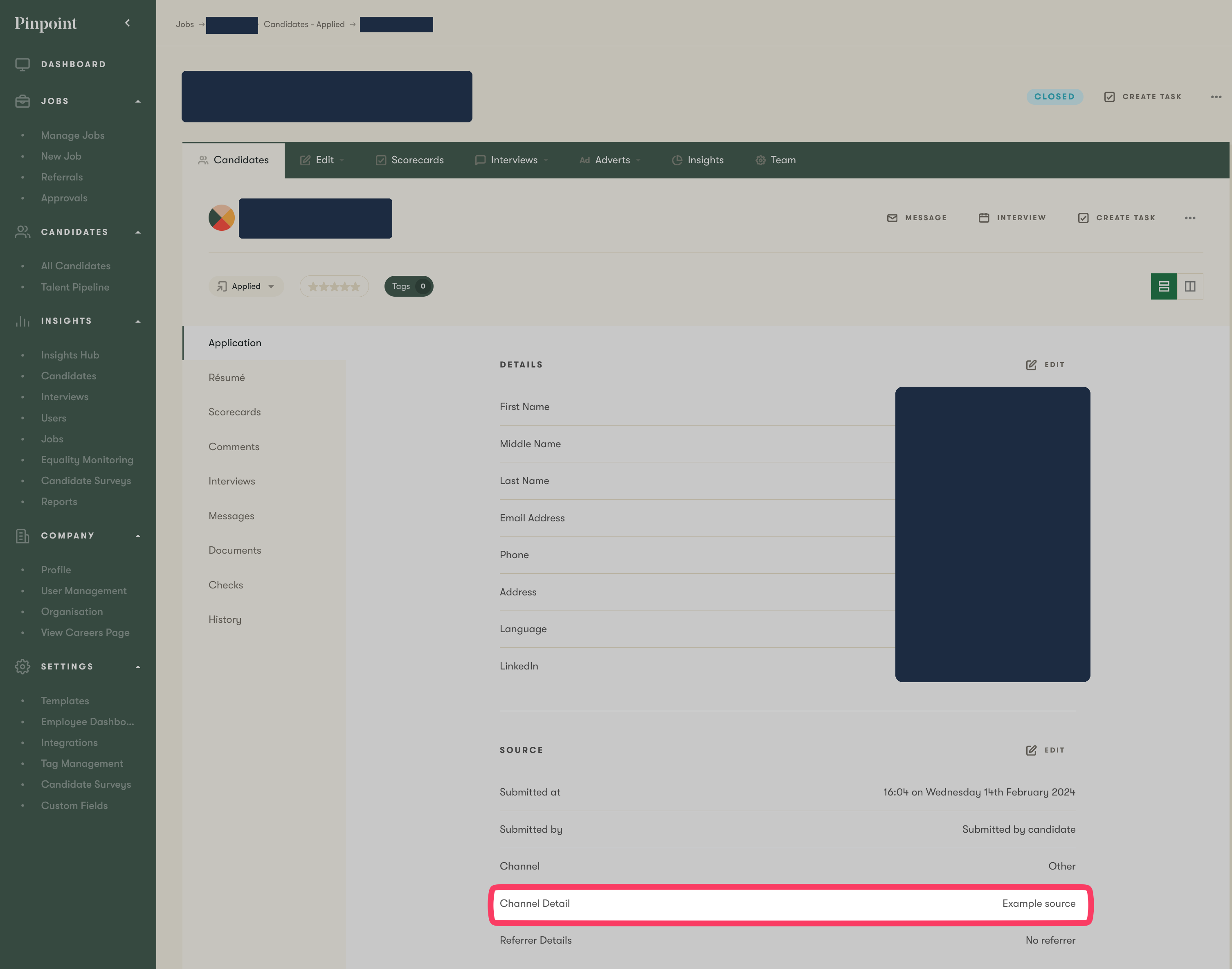Viewport: 1232px width, 969px height.
Task: Click the Interview calendar icon
Action: [984, 218]
